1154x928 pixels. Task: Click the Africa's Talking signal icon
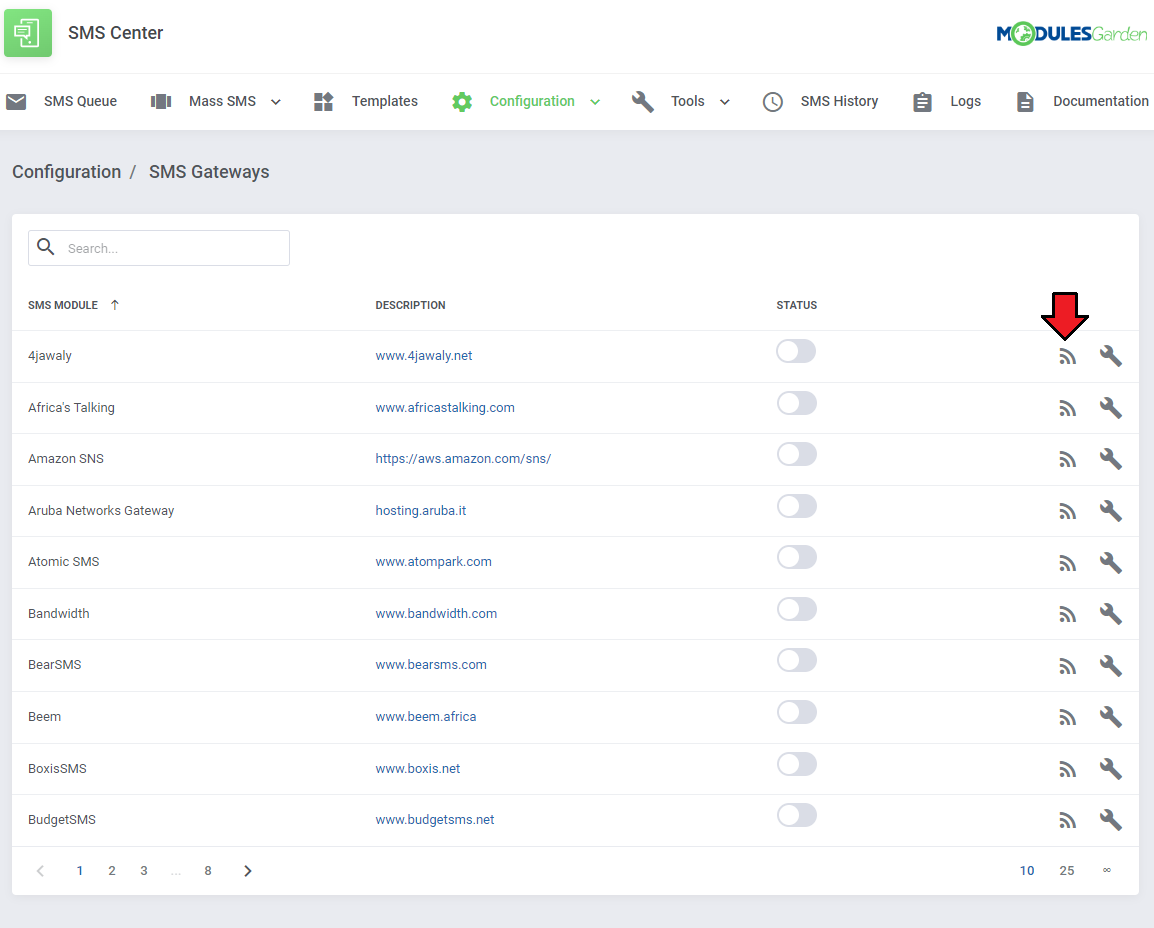1067,408
